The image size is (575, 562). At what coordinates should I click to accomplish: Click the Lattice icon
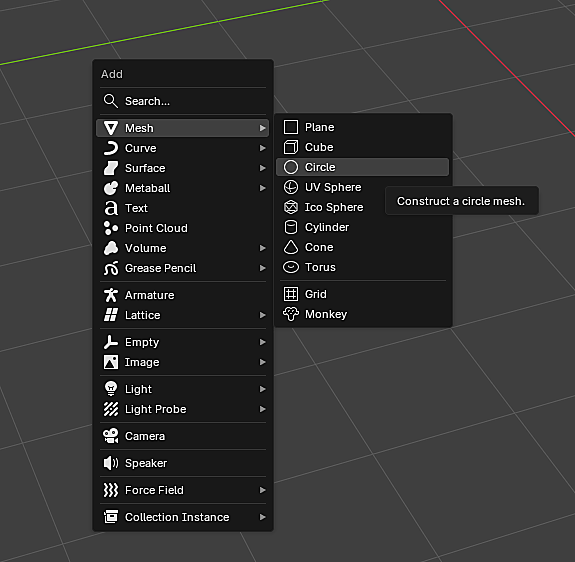pos(111,315)
